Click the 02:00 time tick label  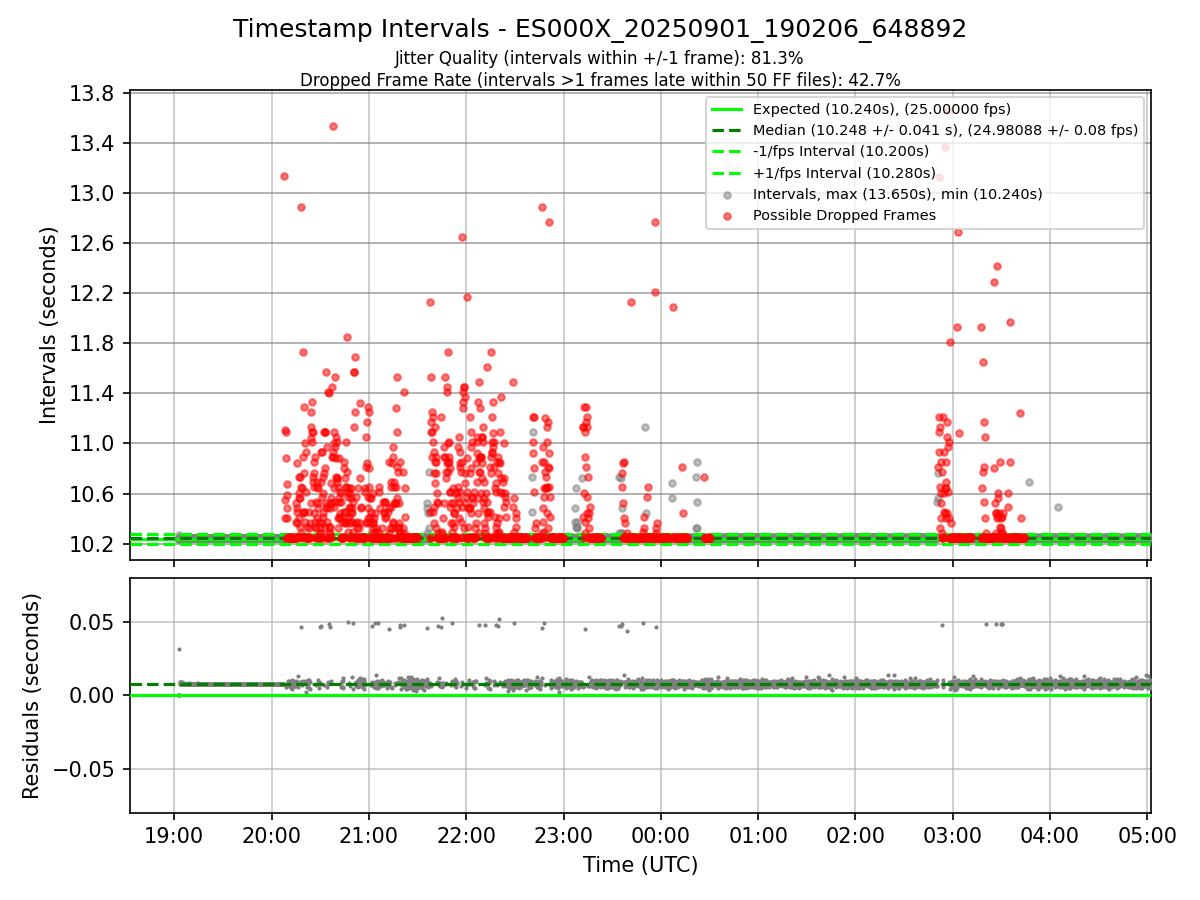(x=854, y=834)
